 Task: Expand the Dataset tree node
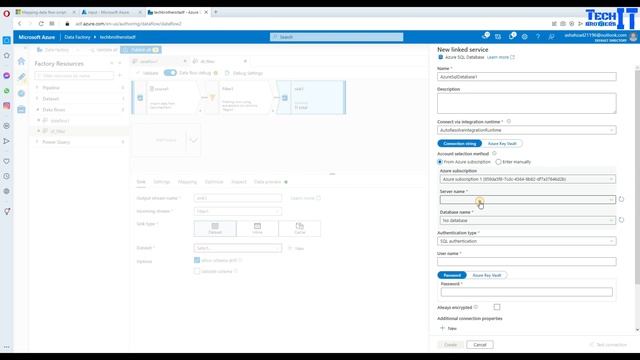pos(37,99)
